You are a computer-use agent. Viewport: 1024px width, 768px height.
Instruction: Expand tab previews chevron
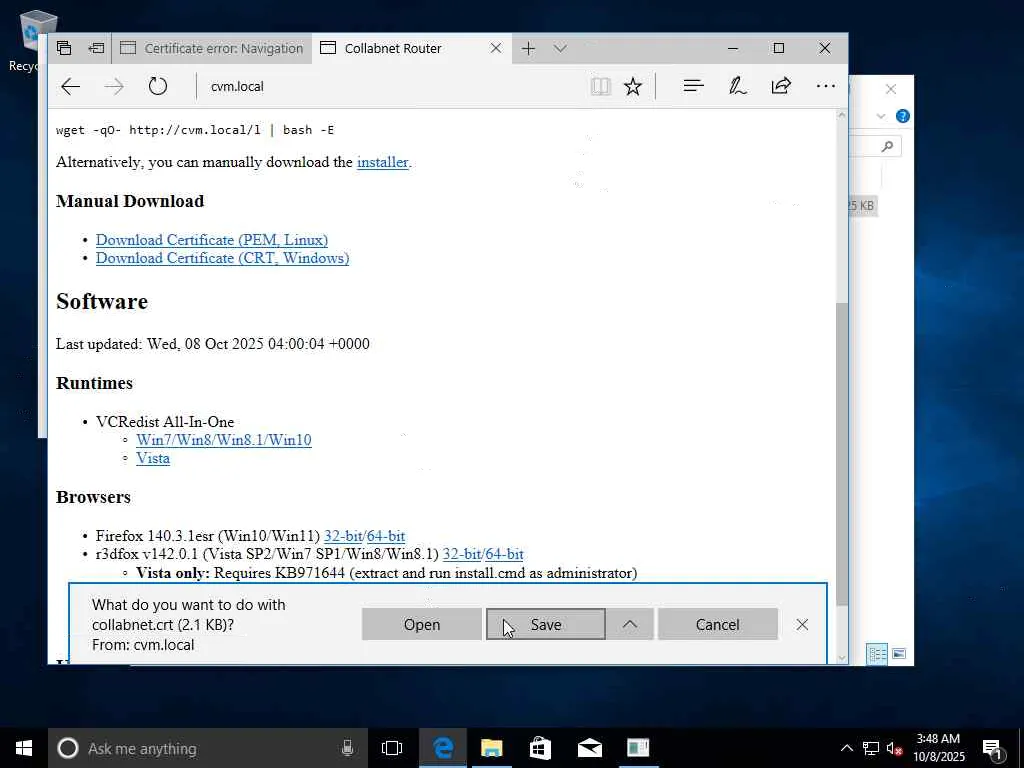point(560,48)
